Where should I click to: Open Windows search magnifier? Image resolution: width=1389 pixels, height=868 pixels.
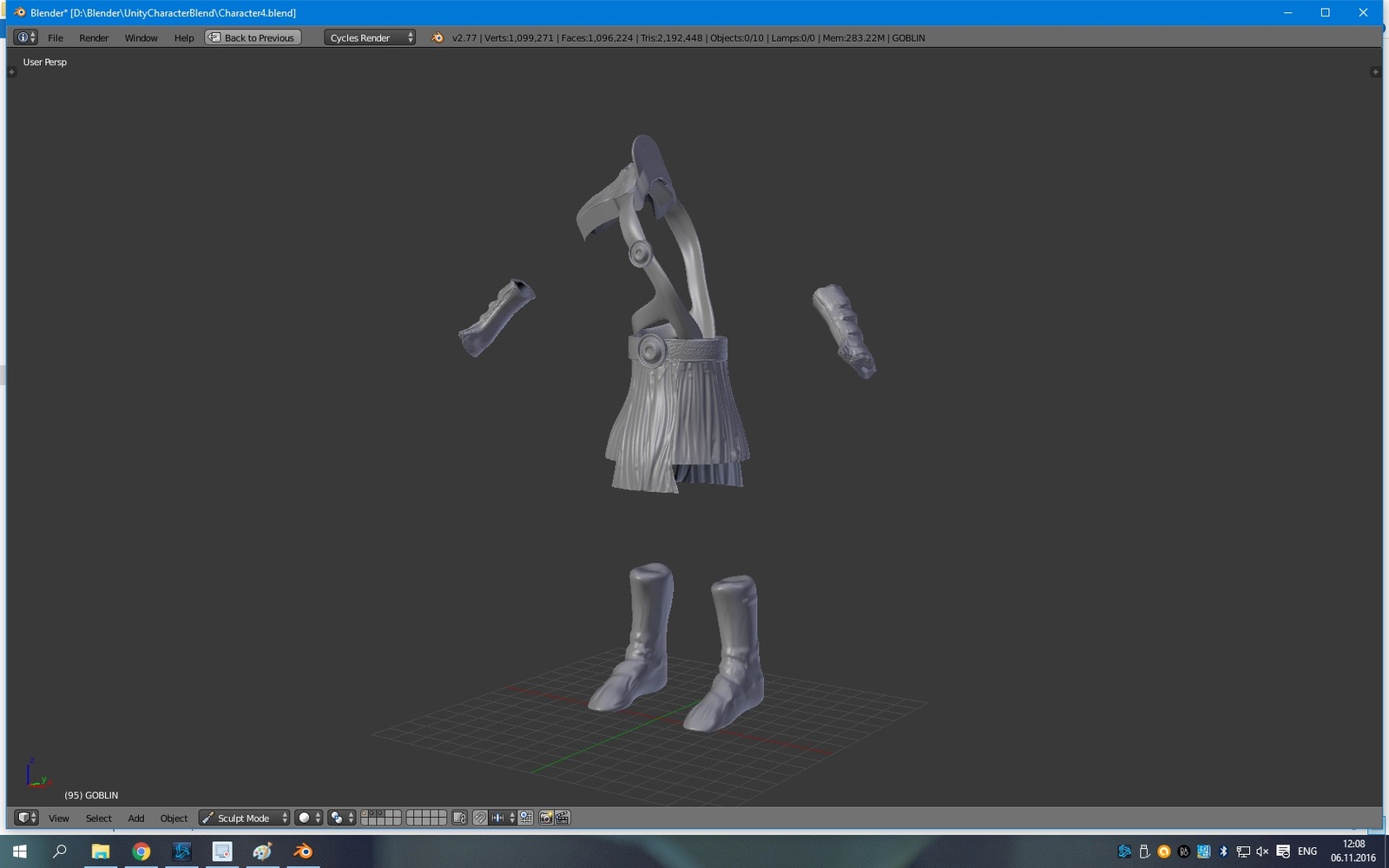(60, 852)
